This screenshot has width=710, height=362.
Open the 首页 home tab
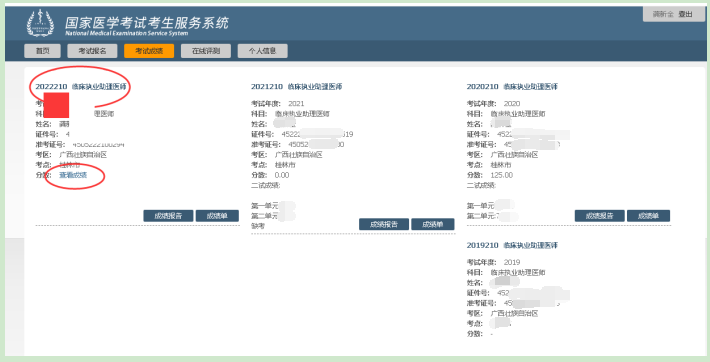tap(42, 51)
